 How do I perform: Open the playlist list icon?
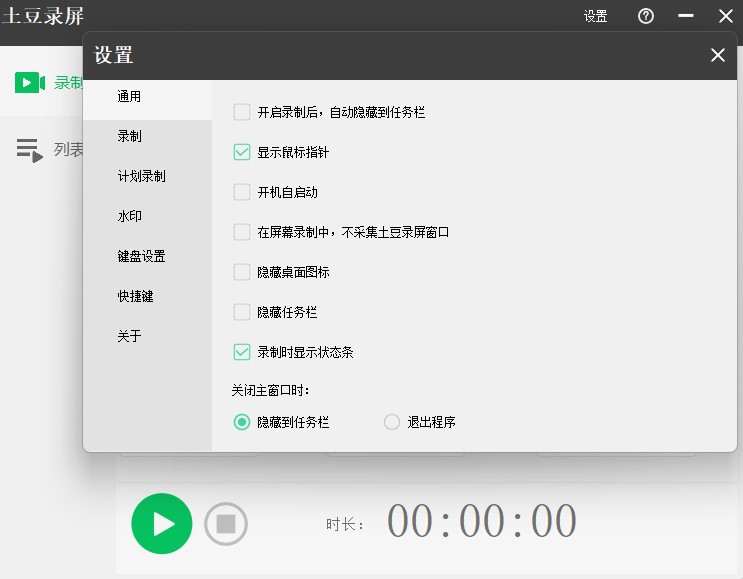[x=29, y=150]
